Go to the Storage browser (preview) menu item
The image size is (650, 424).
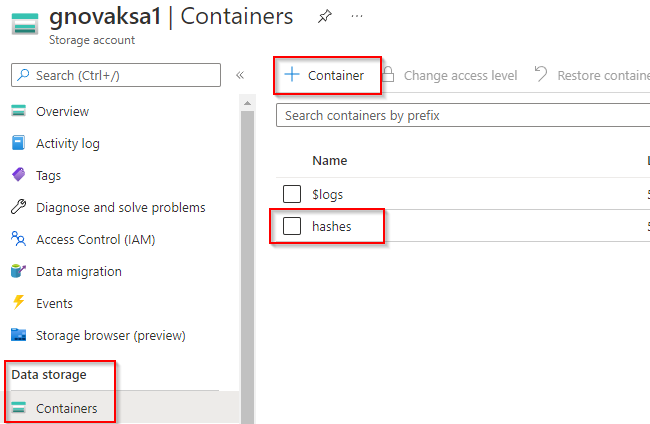tap(110, 335)
